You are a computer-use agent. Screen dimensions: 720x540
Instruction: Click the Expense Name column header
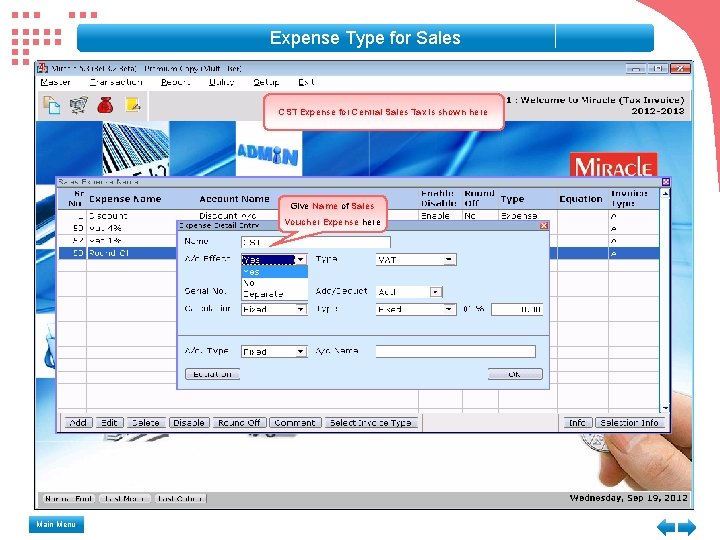125,199
